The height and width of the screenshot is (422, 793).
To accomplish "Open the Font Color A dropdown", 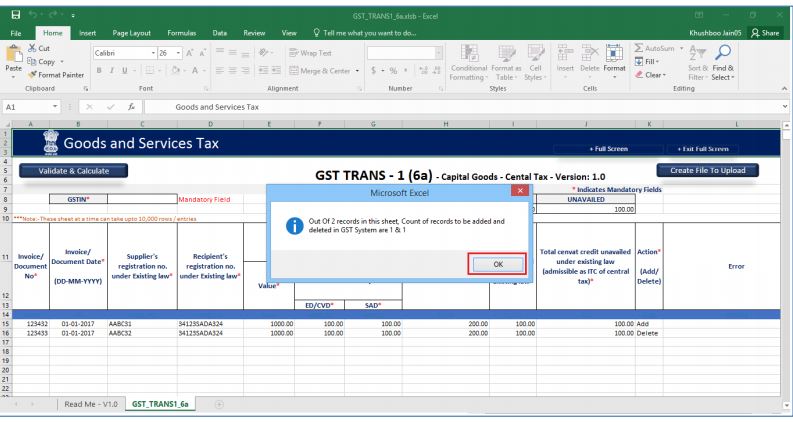I will [206, 71].
